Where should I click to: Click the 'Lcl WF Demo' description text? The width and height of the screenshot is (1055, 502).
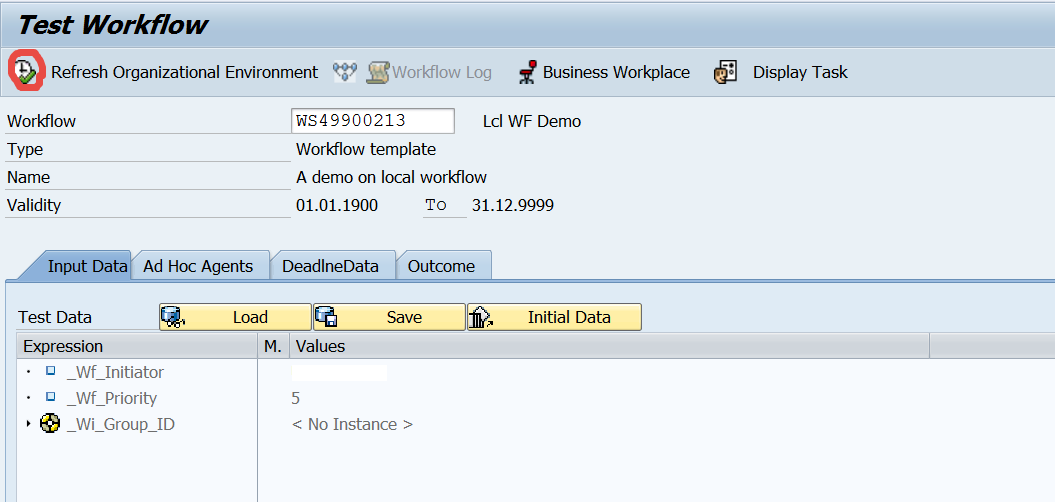pyautogui.click(x=532, y=122)
